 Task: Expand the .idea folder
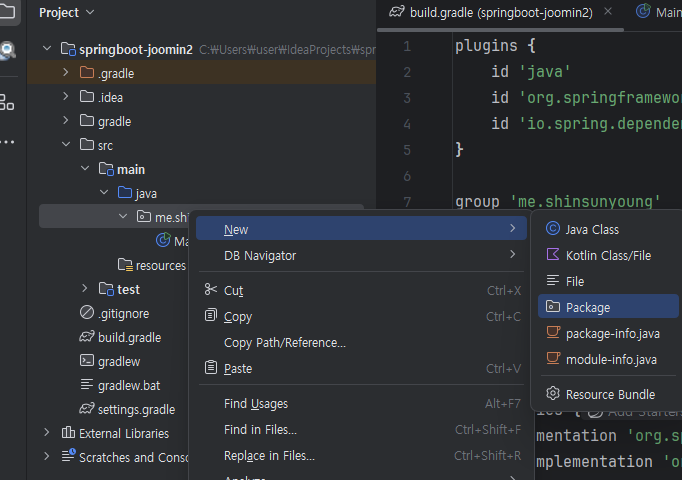pyautogui.click(x=66, y=96)
